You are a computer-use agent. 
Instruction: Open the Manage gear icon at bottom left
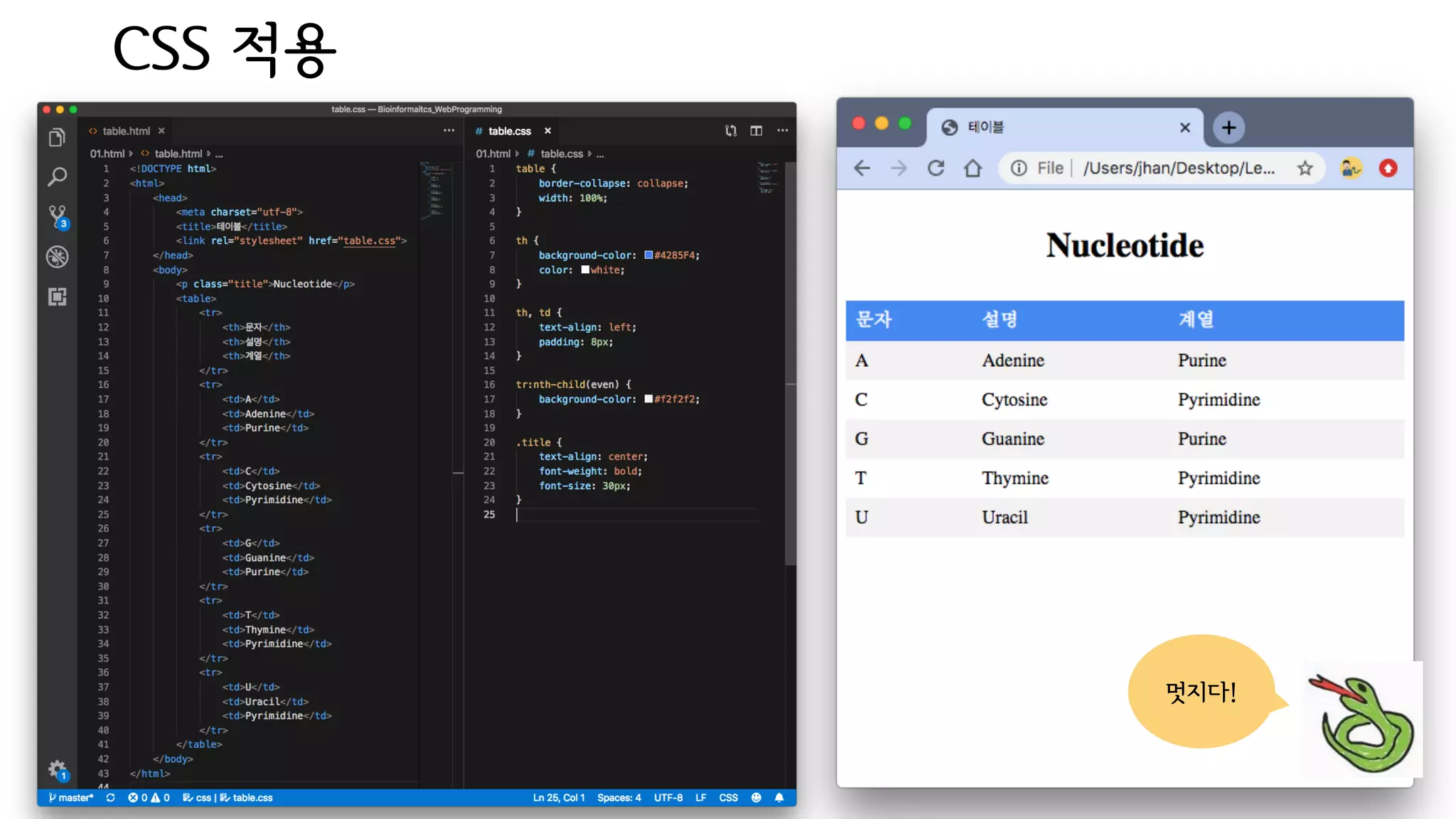pyautogui.click(x=57, y=769)
